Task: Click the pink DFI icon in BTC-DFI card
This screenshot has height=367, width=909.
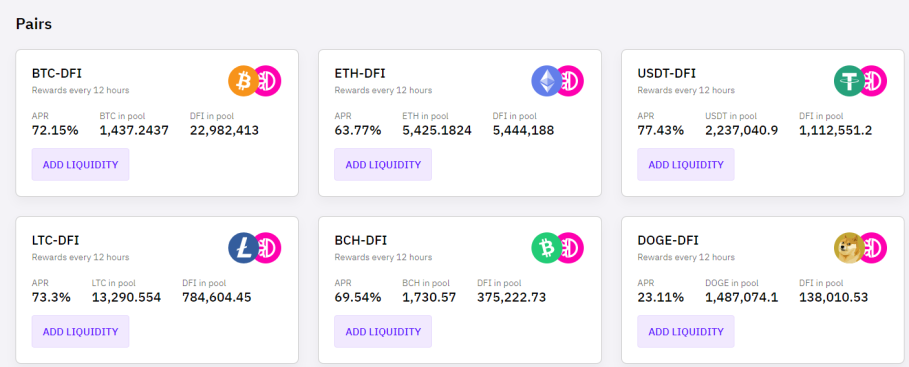Action: click(269, 81)
